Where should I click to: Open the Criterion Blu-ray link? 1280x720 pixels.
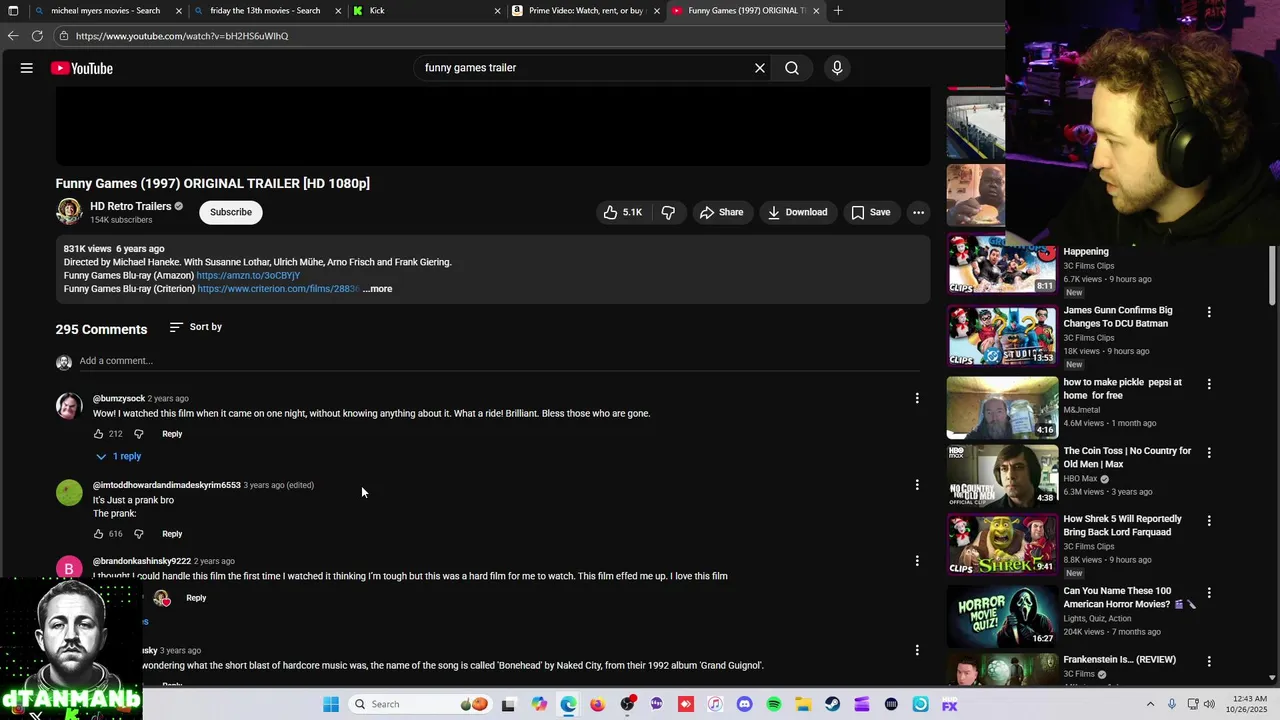pos(278,289)
